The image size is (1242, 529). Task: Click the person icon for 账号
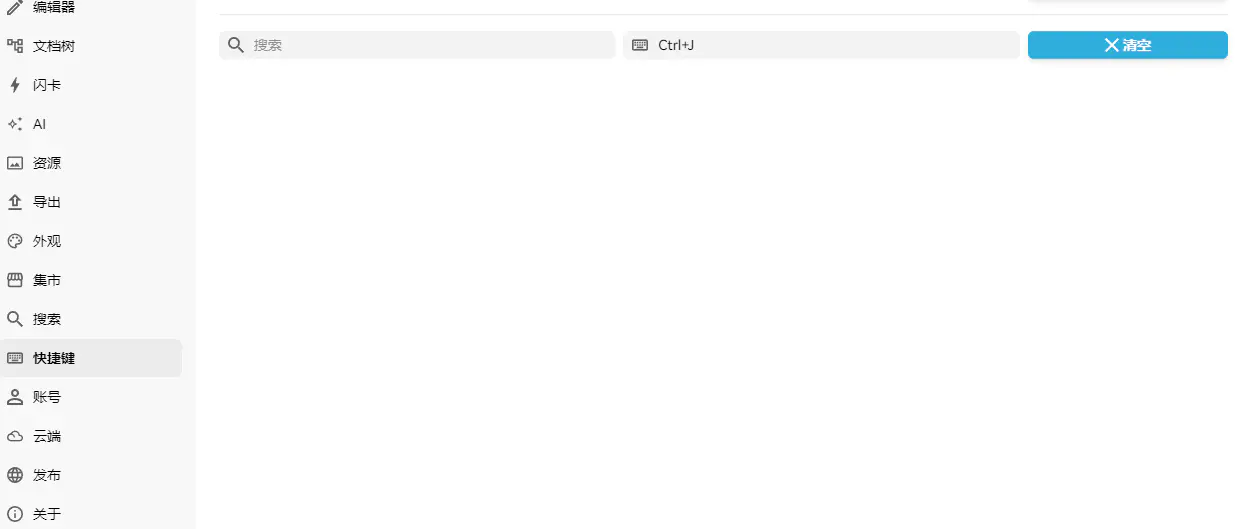point(15,397)
